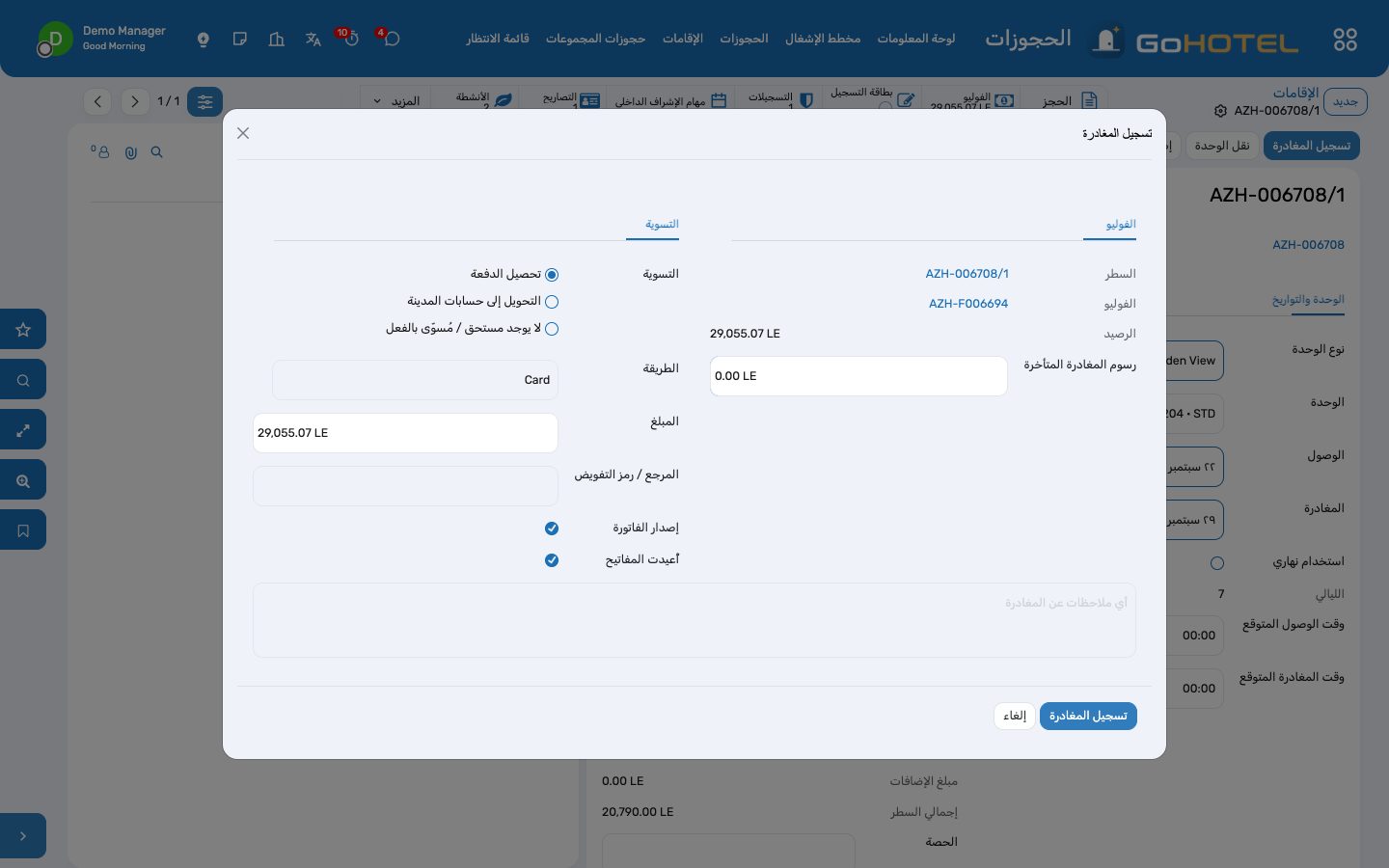Image resolution: width=1389 pixels, height=868 pixels.
Task: Click the gear icon beside AZH-006708/1
Action: tap(1220, 111)
